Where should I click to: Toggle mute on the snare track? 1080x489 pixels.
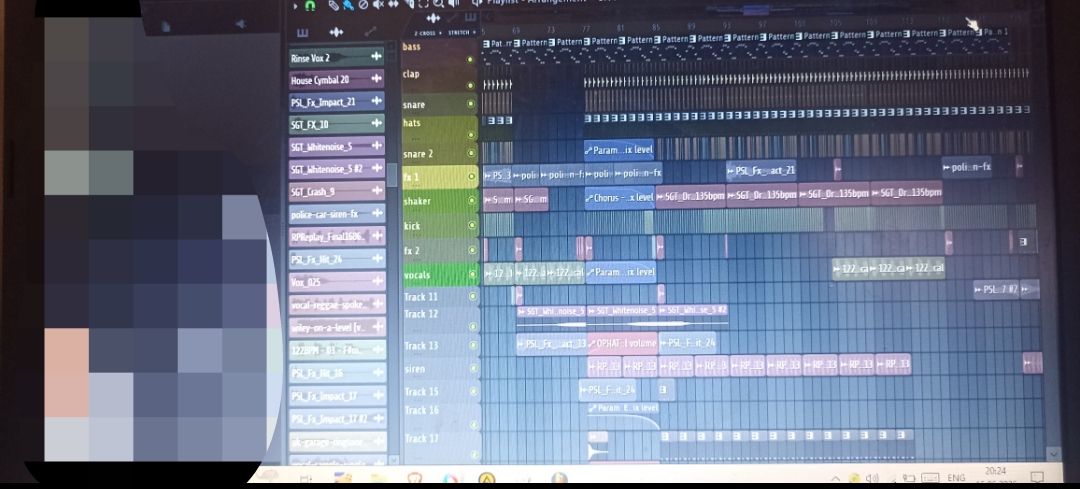pyautogui.click(x=471, y=105)
